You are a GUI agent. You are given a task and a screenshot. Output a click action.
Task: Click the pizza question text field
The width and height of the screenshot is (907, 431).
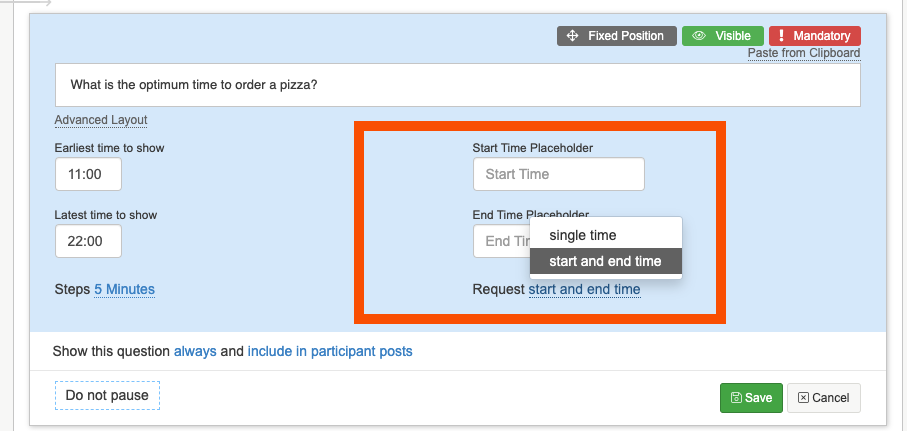458,85
